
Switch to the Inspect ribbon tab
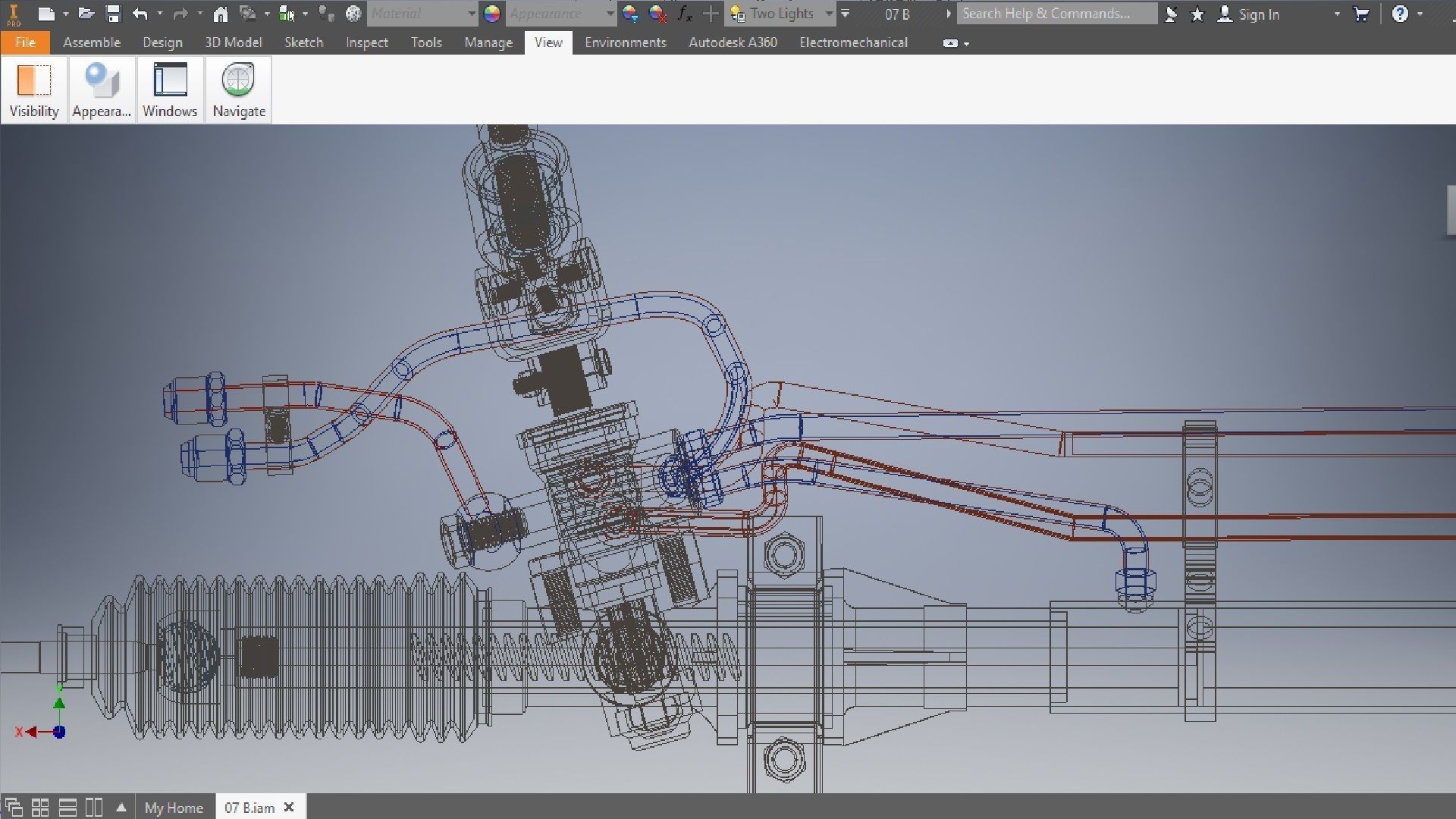366,42
